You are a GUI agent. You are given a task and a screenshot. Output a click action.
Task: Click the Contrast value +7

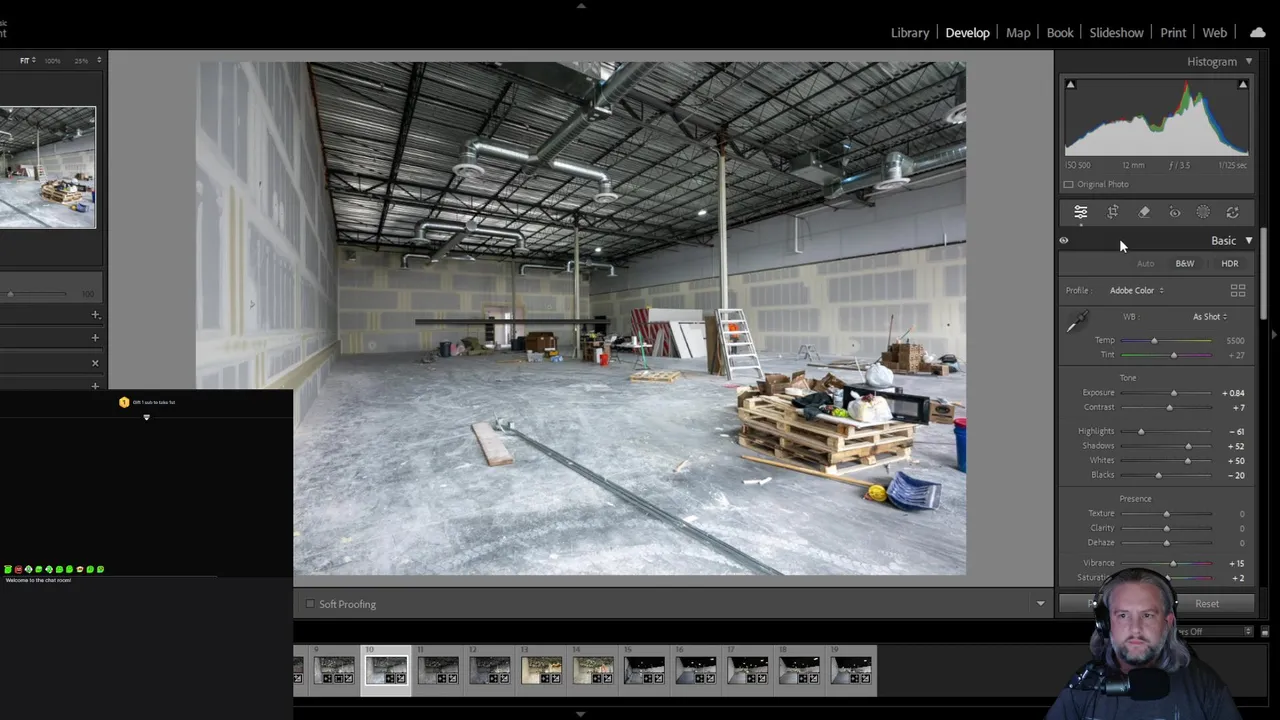(1238, 408)
